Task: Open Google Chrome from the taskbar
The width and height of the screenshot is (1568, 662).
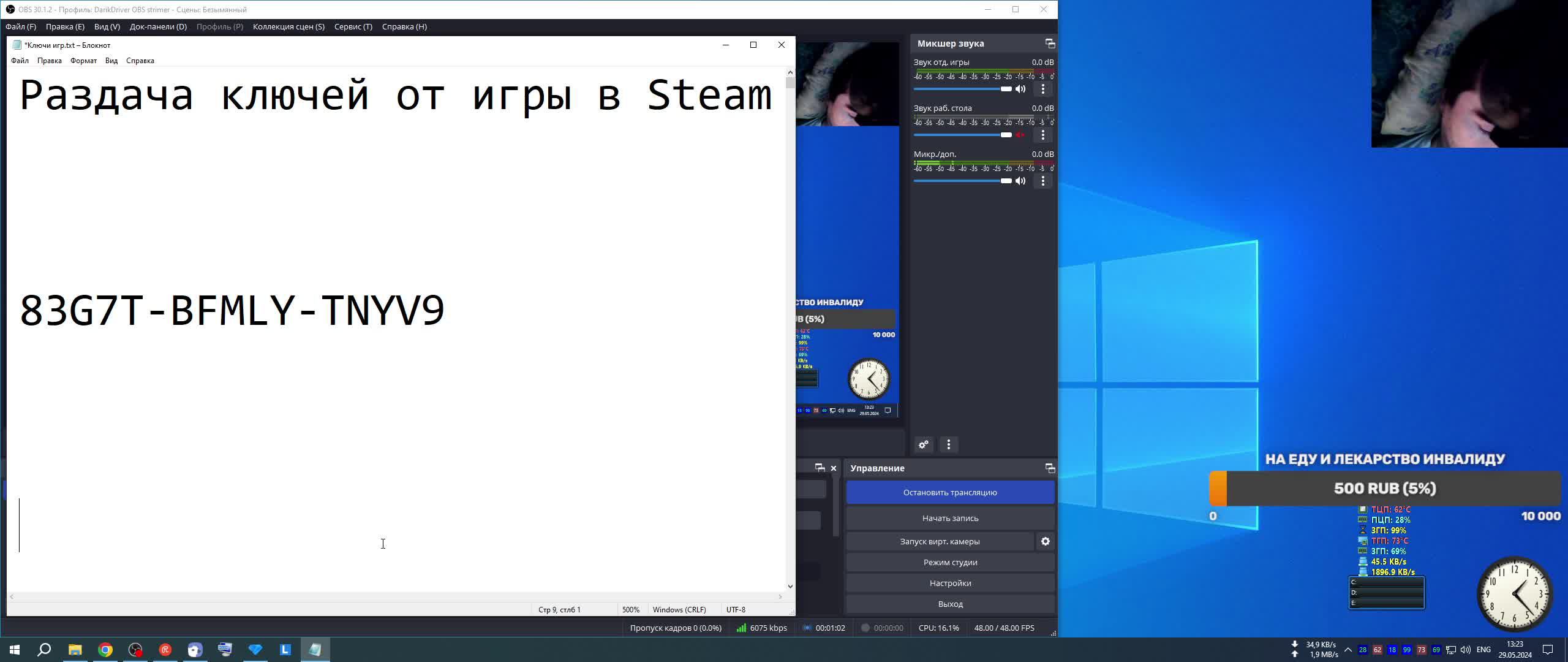Action: pyautogui.click(x=105, y=650)
